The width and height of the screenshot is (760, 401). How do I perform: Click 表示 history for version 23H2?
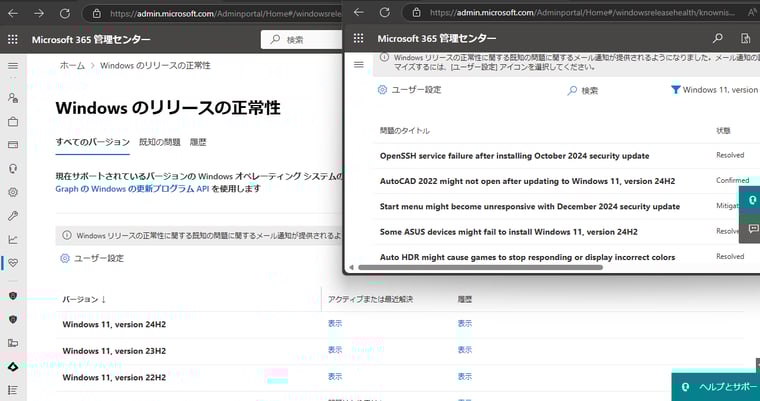pyautogui.click(x=465, y=350)
